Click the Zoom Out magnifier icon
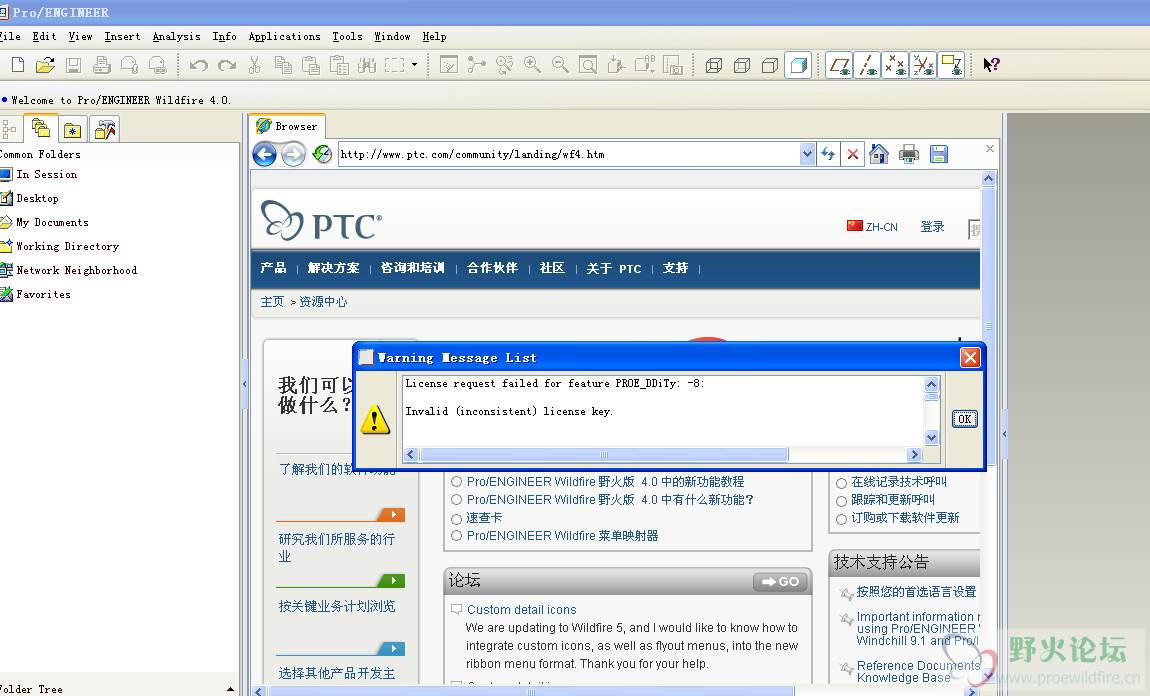Screen dimensions: 1150x696 (560, 65)
